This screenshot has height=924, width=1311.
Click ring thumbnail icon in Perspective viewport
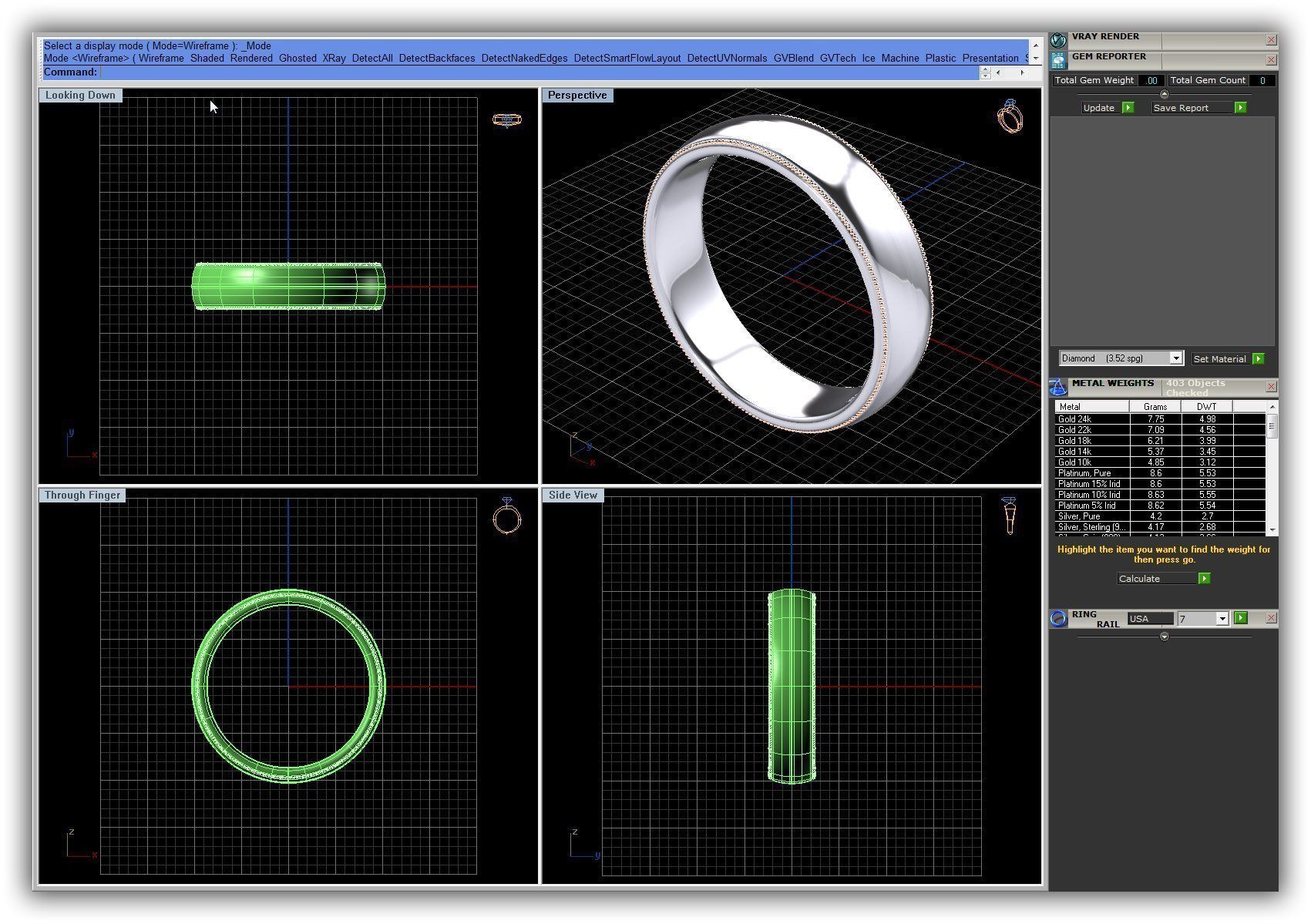click(x=1010, y=116)
